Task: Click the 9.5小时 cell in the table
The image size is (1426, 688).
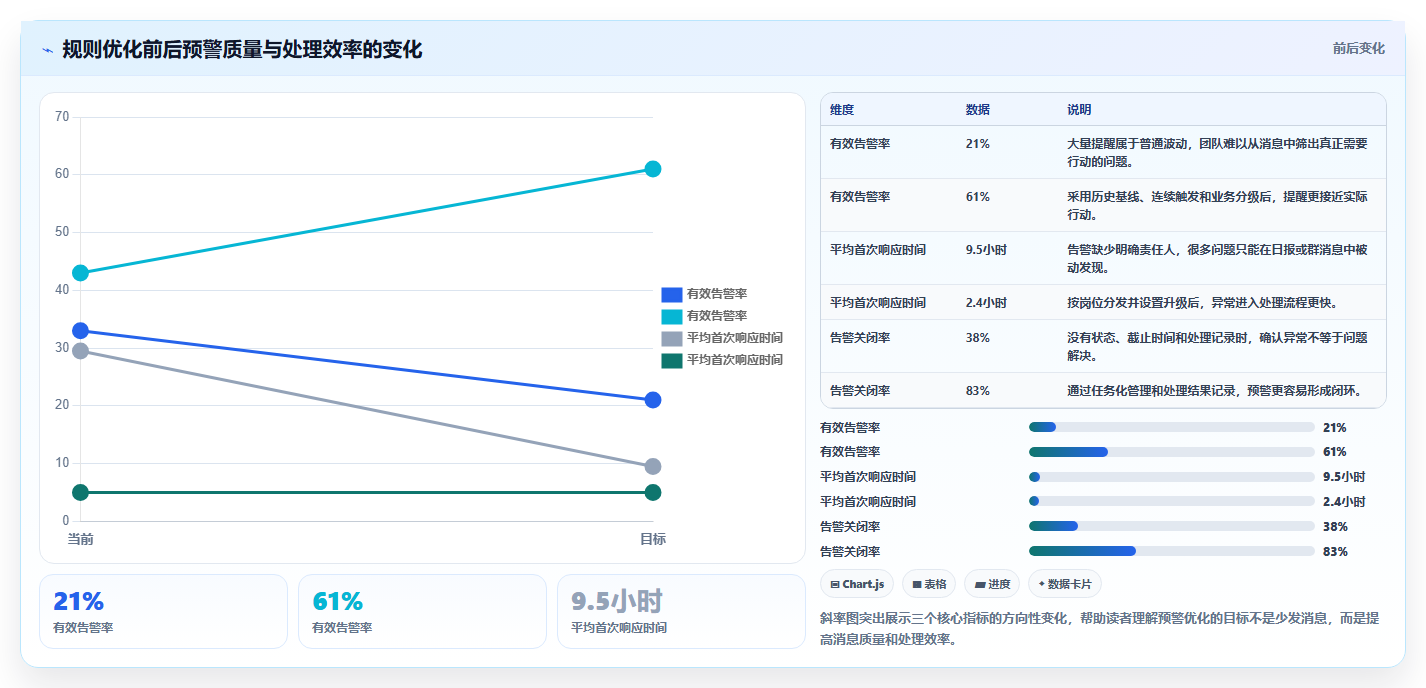Action: point(986,250)
